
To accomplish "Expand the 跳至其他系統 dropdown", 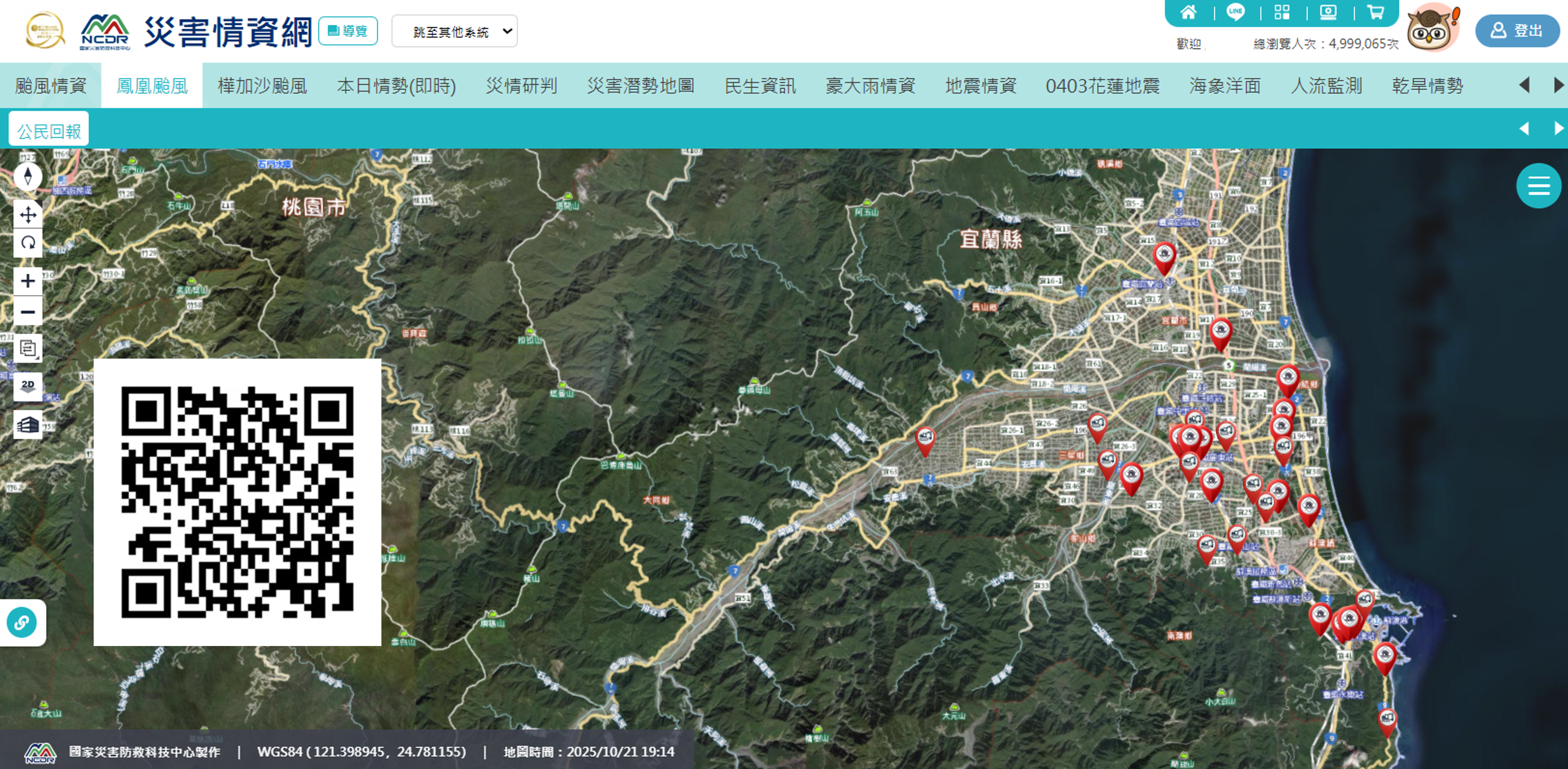I will pos(454,31).
